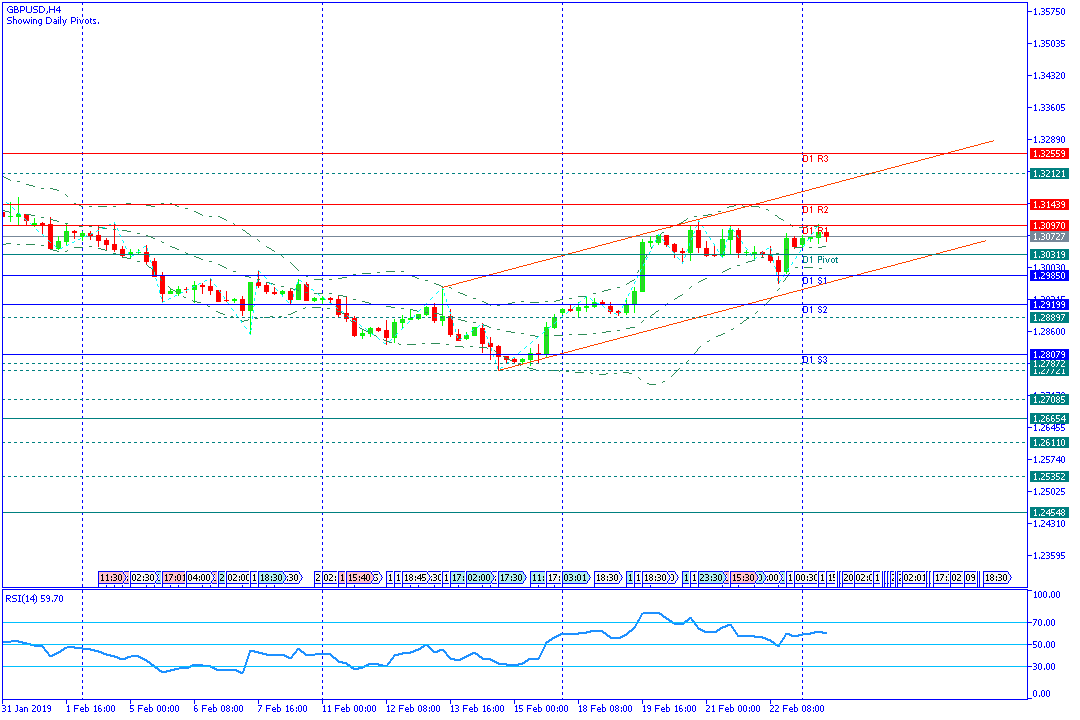This screenshot has width=1080, height=720.
Task: Click the cyan 23:30 event marker
Action: [x=712, y=577]
